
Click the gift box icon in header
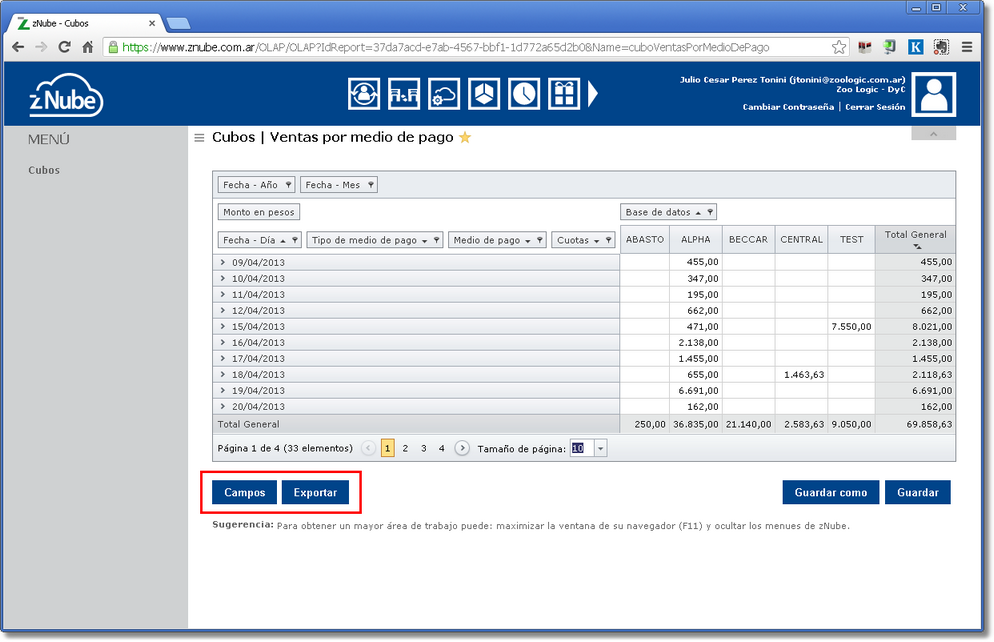pyautogui.click(x=564, y=94)
